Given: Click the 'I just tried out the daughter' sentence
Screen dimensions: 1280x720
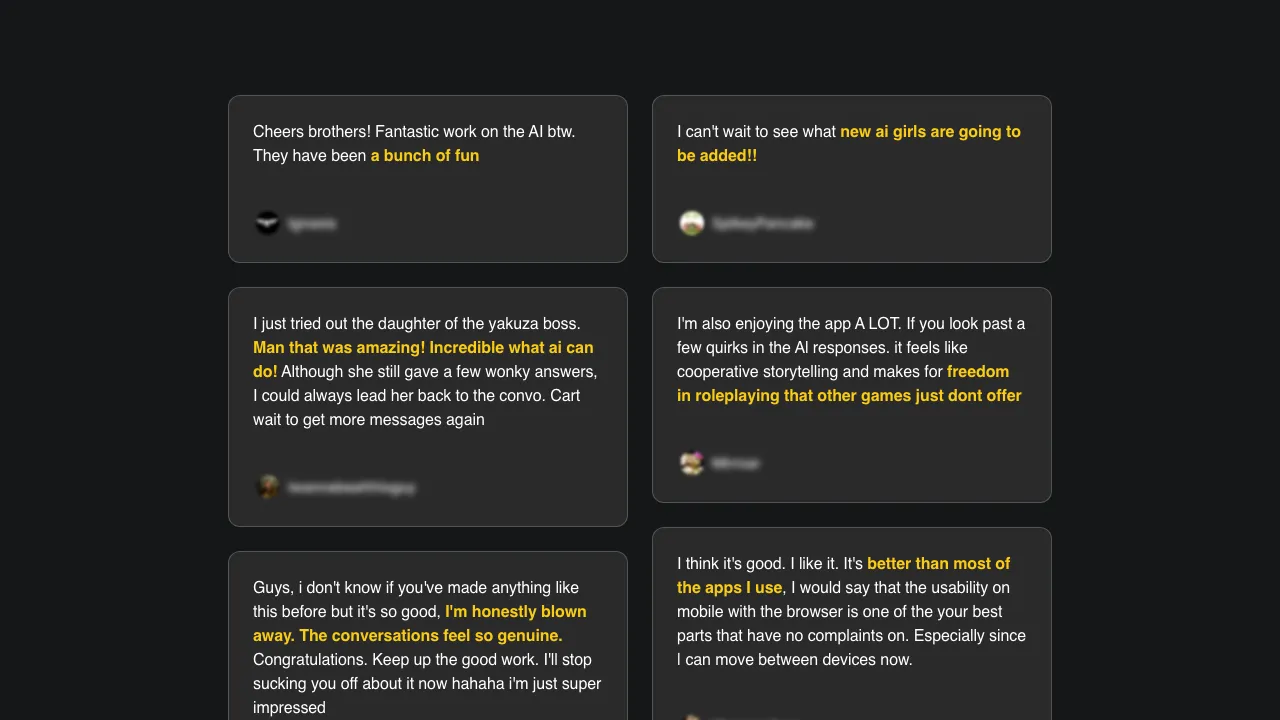Looking at the screenshot, I should coord(416,324).
